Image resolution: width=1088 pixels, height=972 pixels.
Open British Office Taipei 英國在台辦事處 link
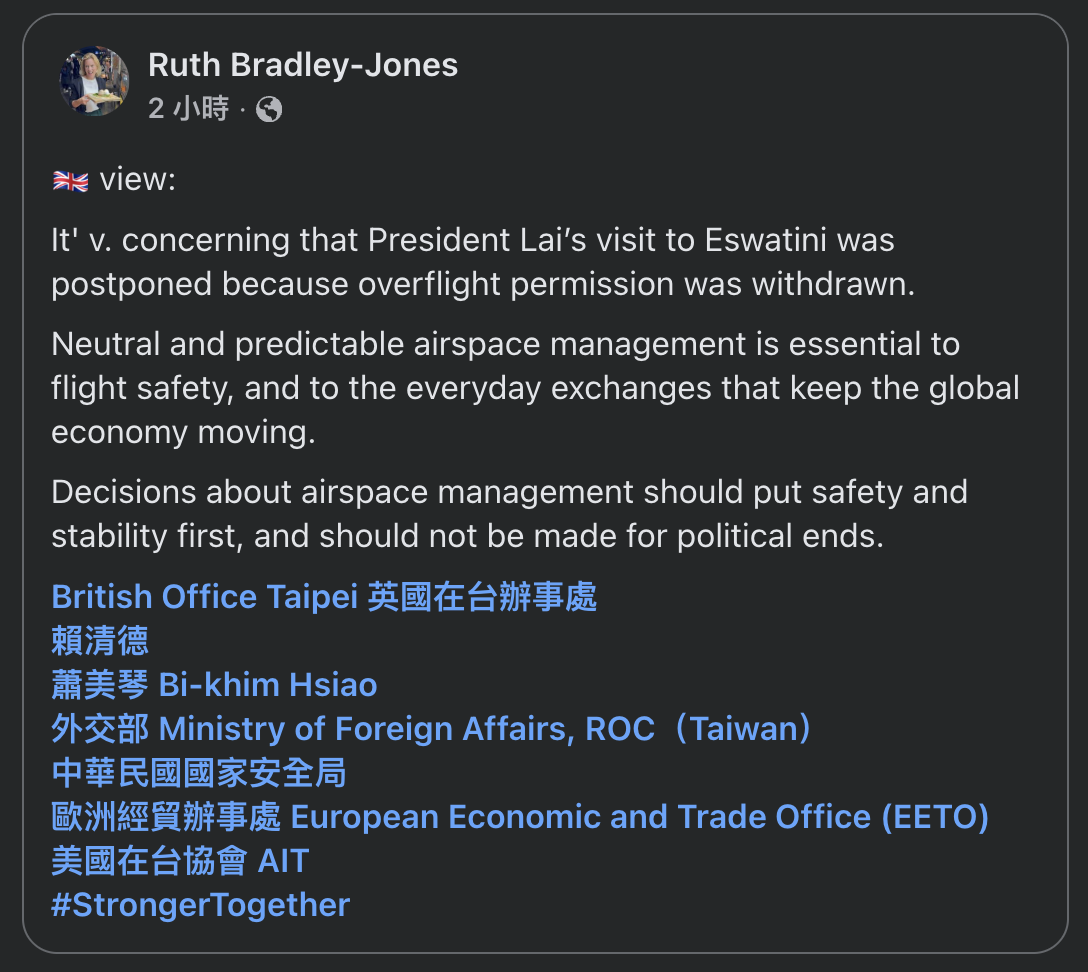click(324, 597)
